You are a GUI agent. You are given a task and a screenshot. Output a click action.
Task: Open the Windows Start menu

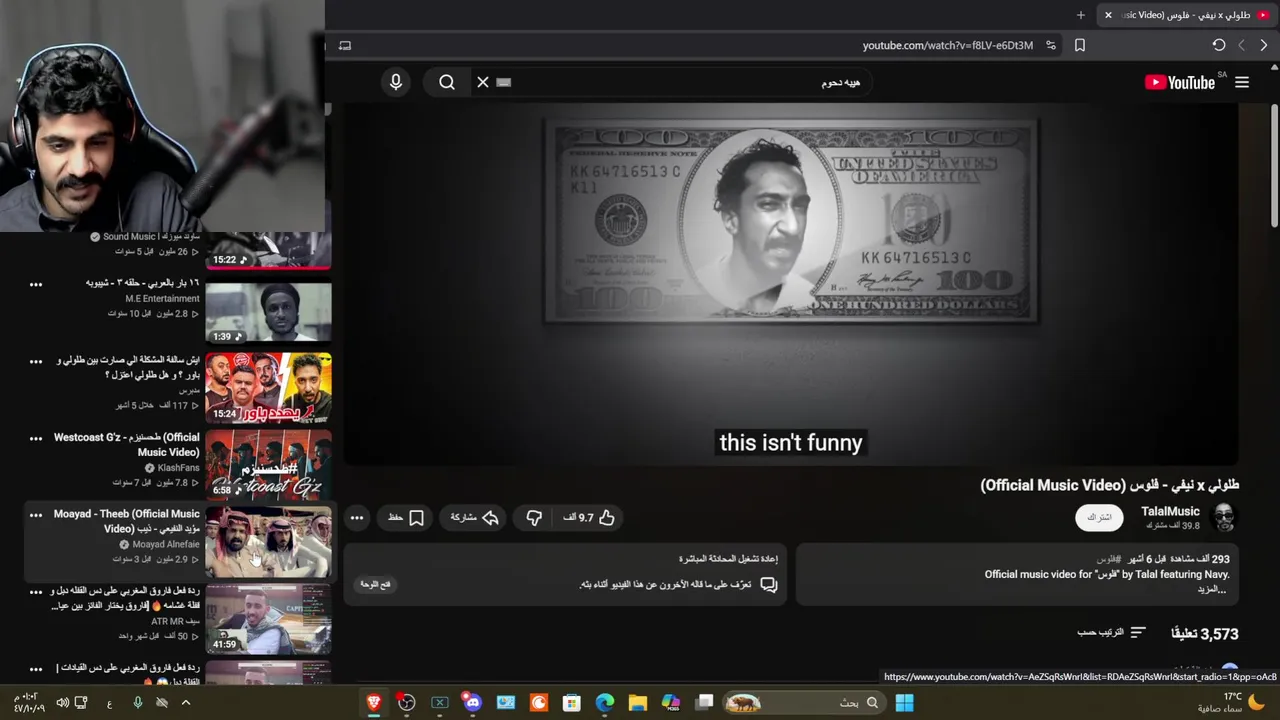904,703
